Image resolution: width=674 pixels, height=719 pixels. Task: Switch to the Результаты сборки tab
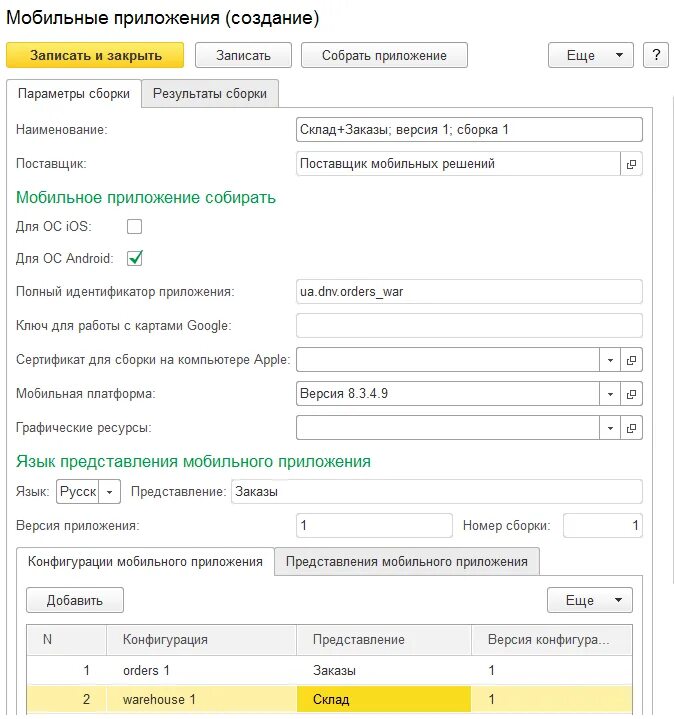click(x=210, y=94)
